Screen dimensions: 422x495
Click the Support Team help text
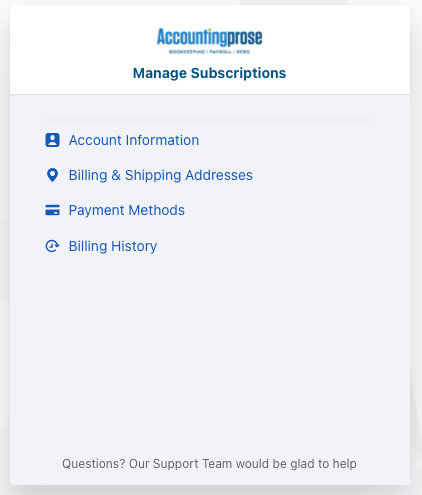click(209, 464)
